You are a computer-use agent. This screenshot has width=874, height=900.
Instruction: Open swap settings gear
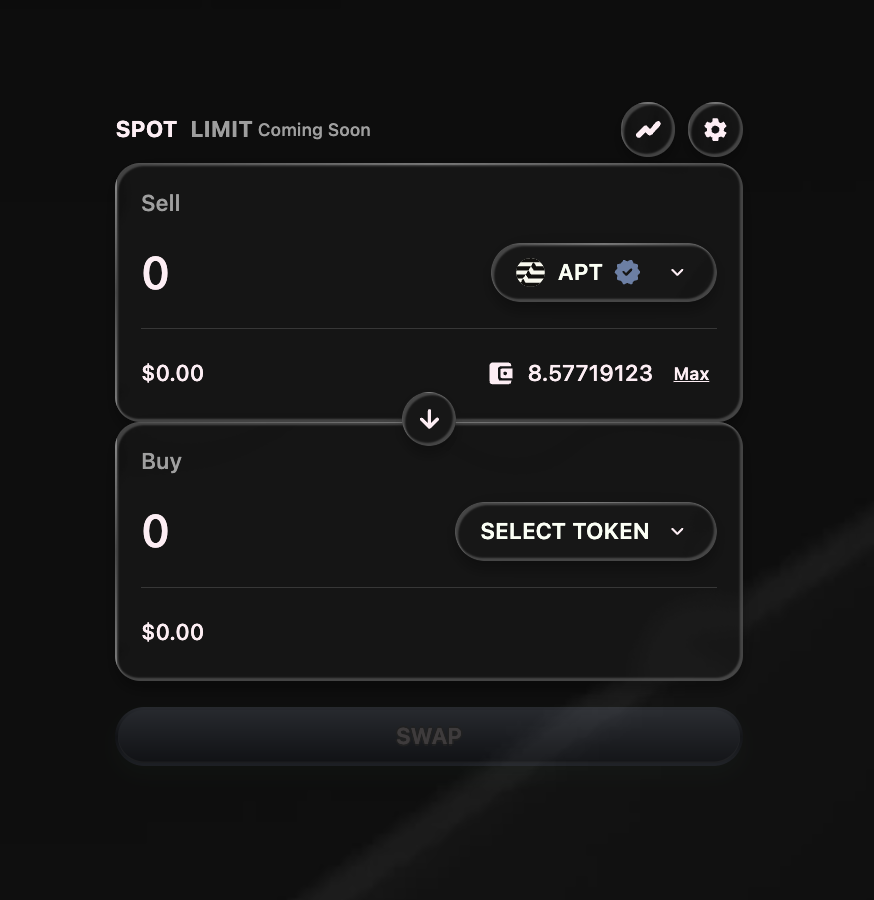pyautogui.click(x=715, y=130)
